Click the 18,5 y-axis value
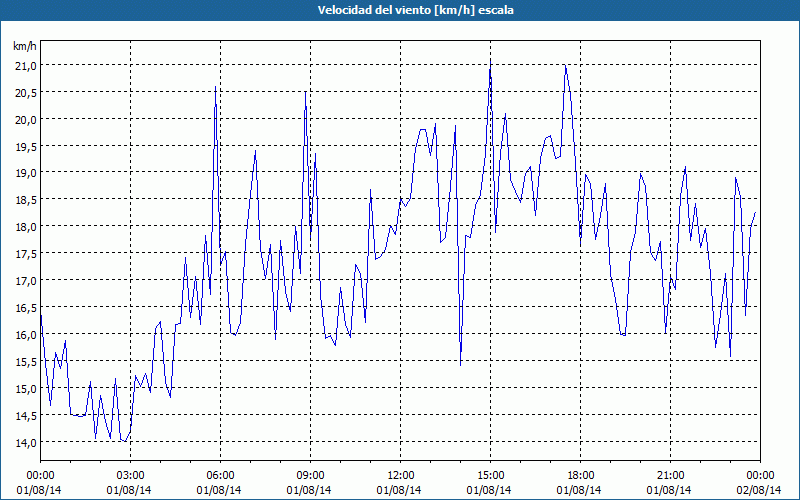 point(26,199)
